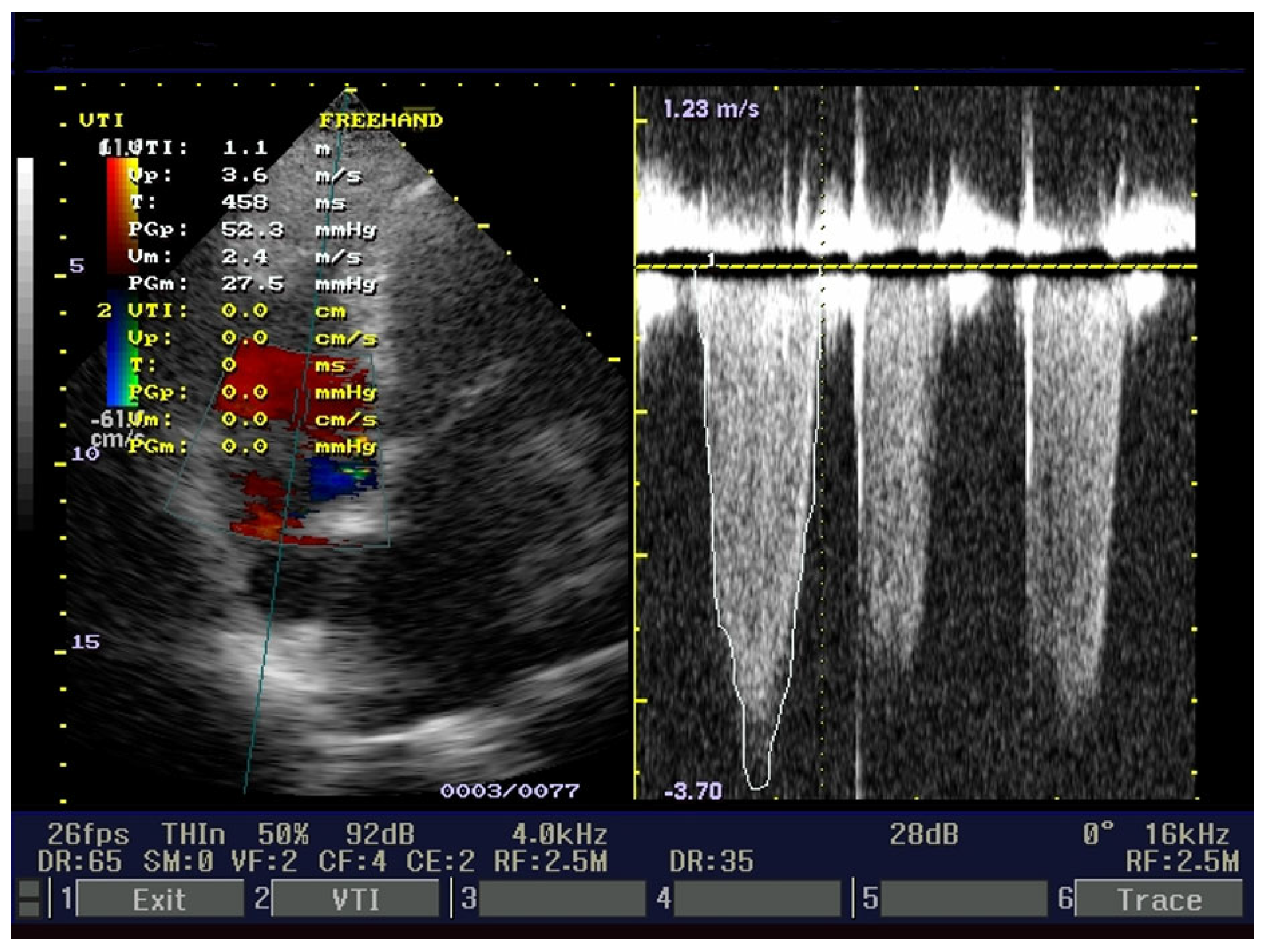Click the VTI measurement header label
Image resolution: width=1265 pixels, height=952 pixels.
(101, 121)
